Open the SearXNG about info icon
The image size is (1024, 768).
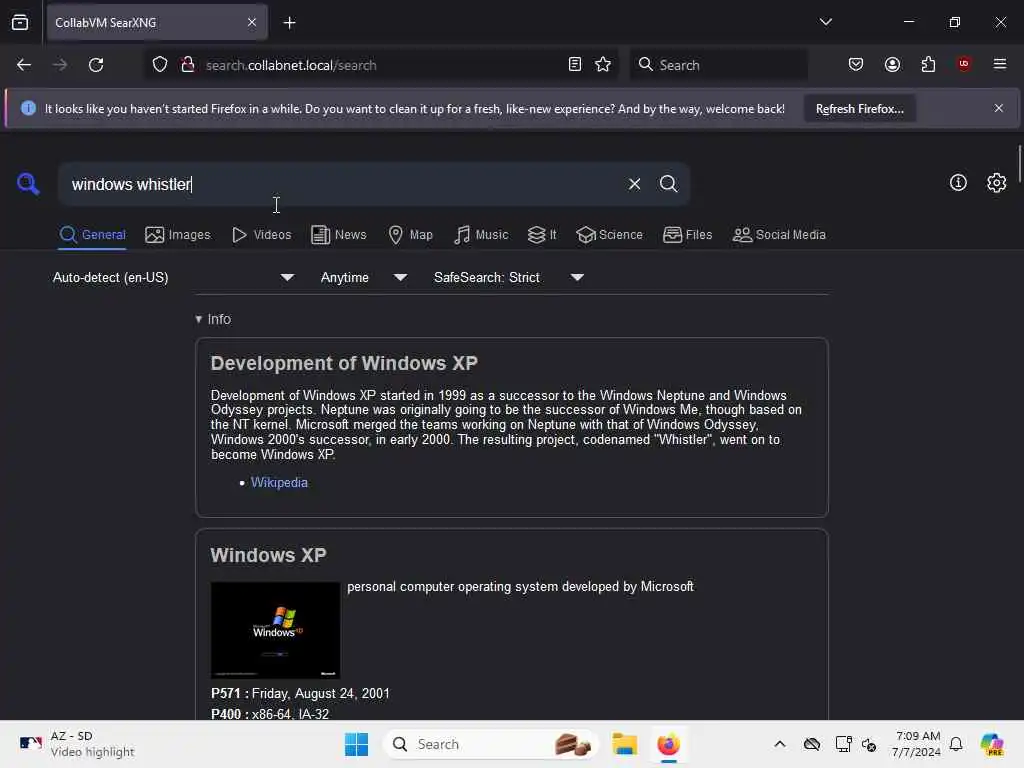(958, 183)
